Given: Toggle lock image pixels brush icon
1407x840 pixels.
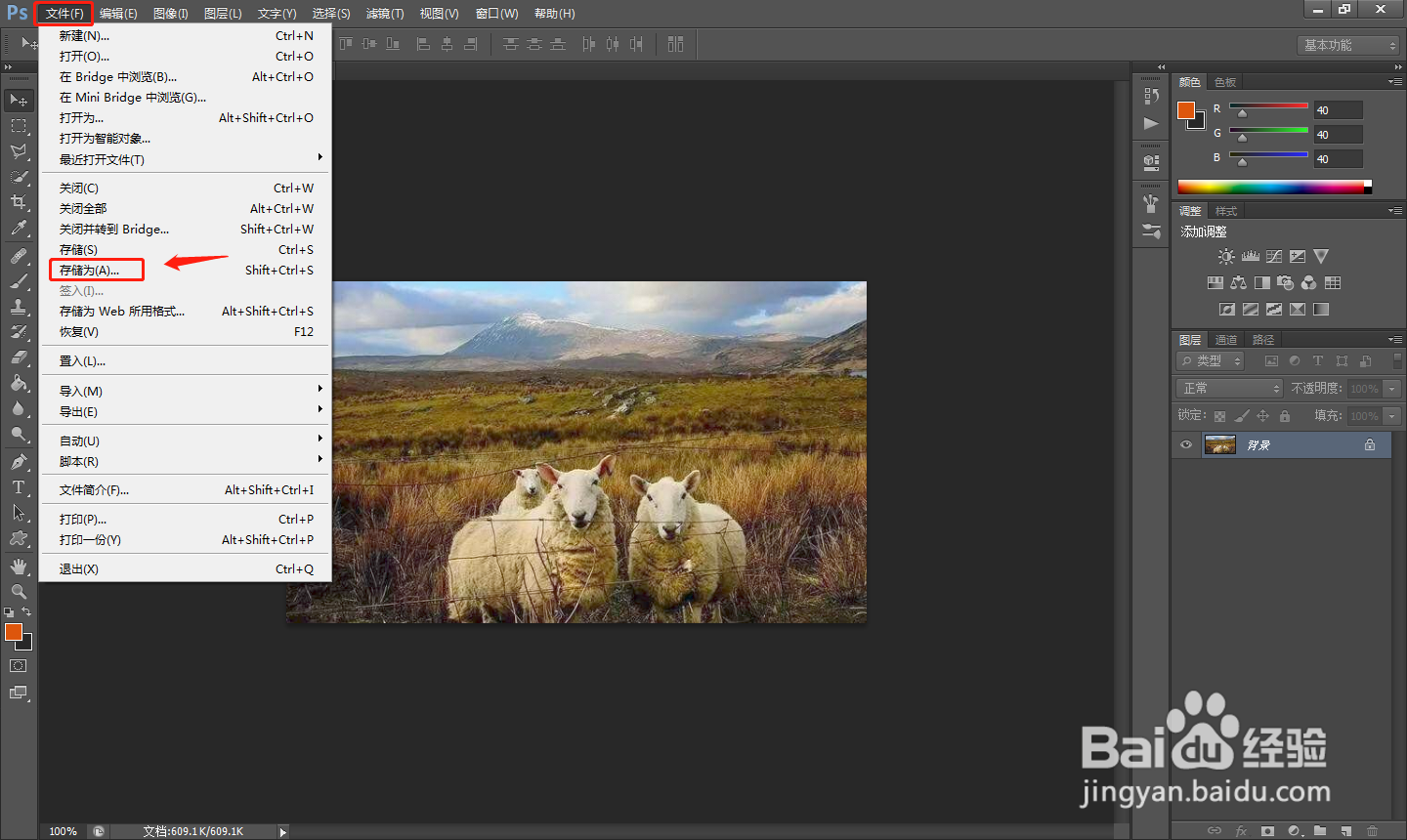Looking at the screenshot, I should (1242, 416).
